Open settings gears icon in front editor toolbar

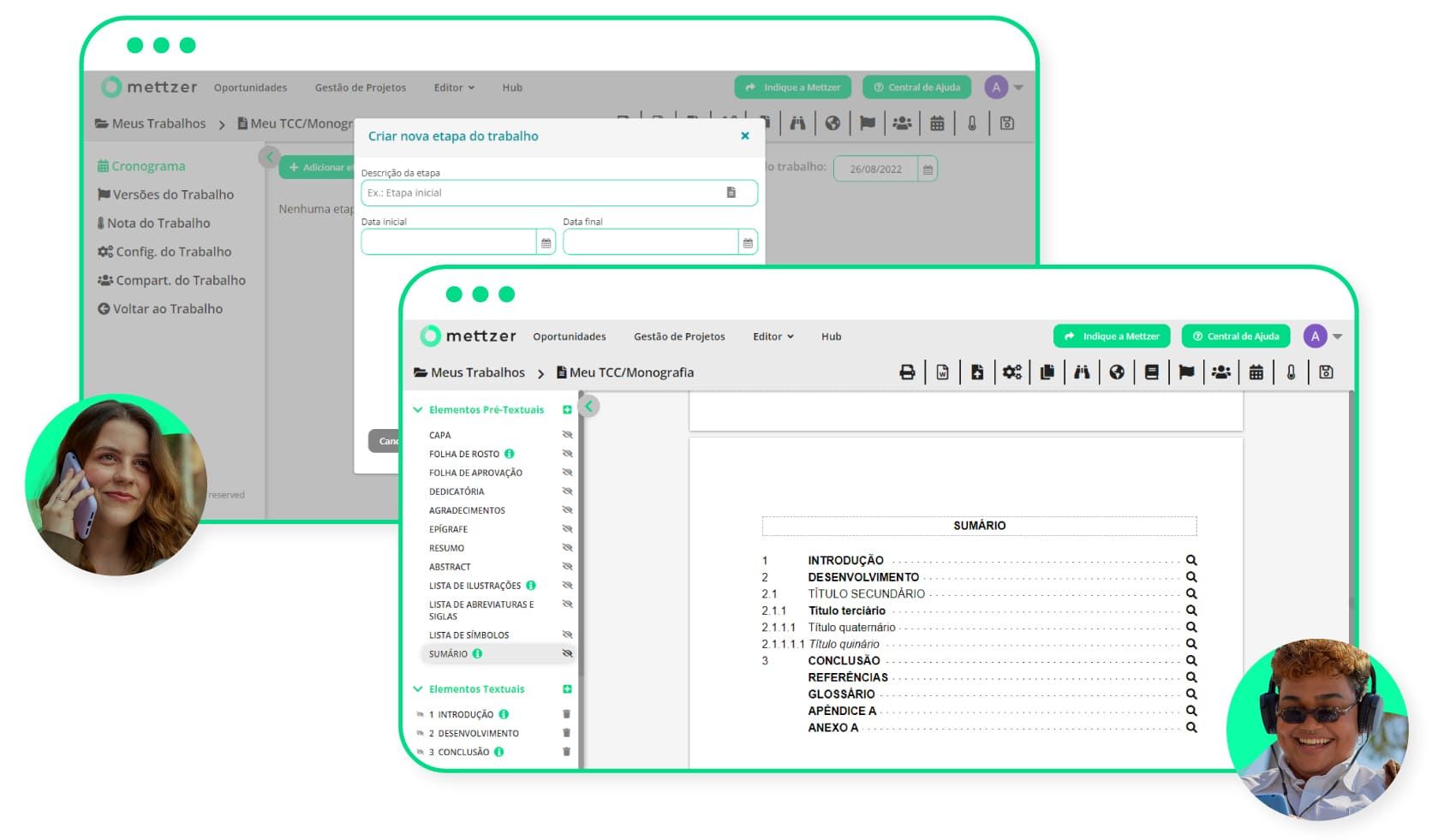tap(1012, 372)
